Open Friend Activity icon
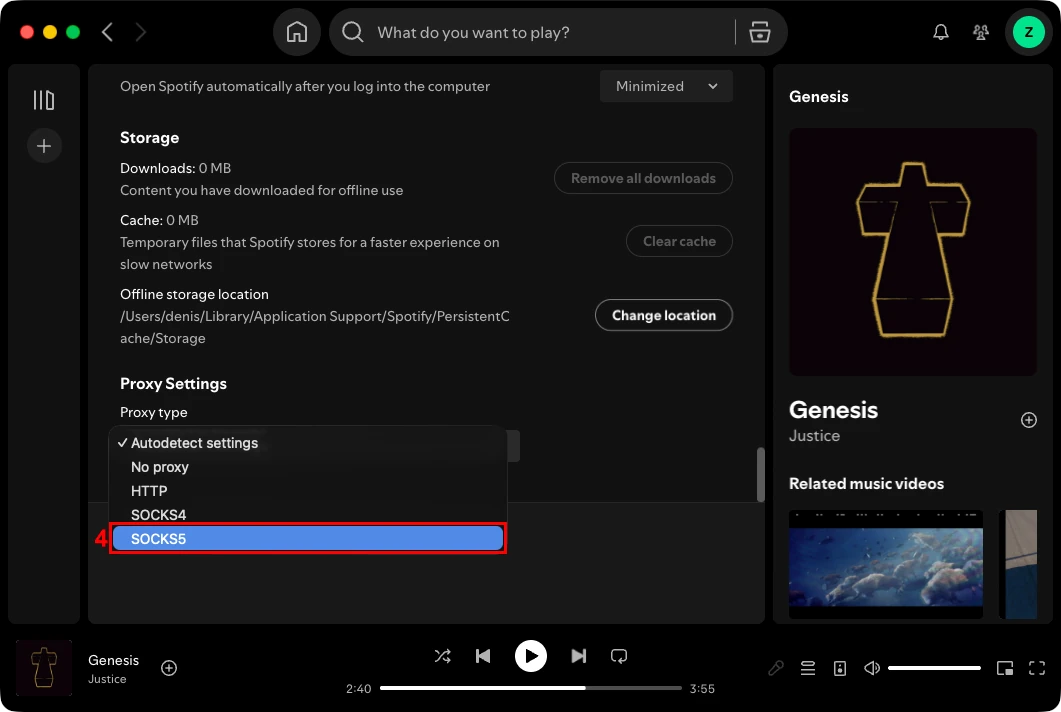1061x712 pixels. (980, 32)
